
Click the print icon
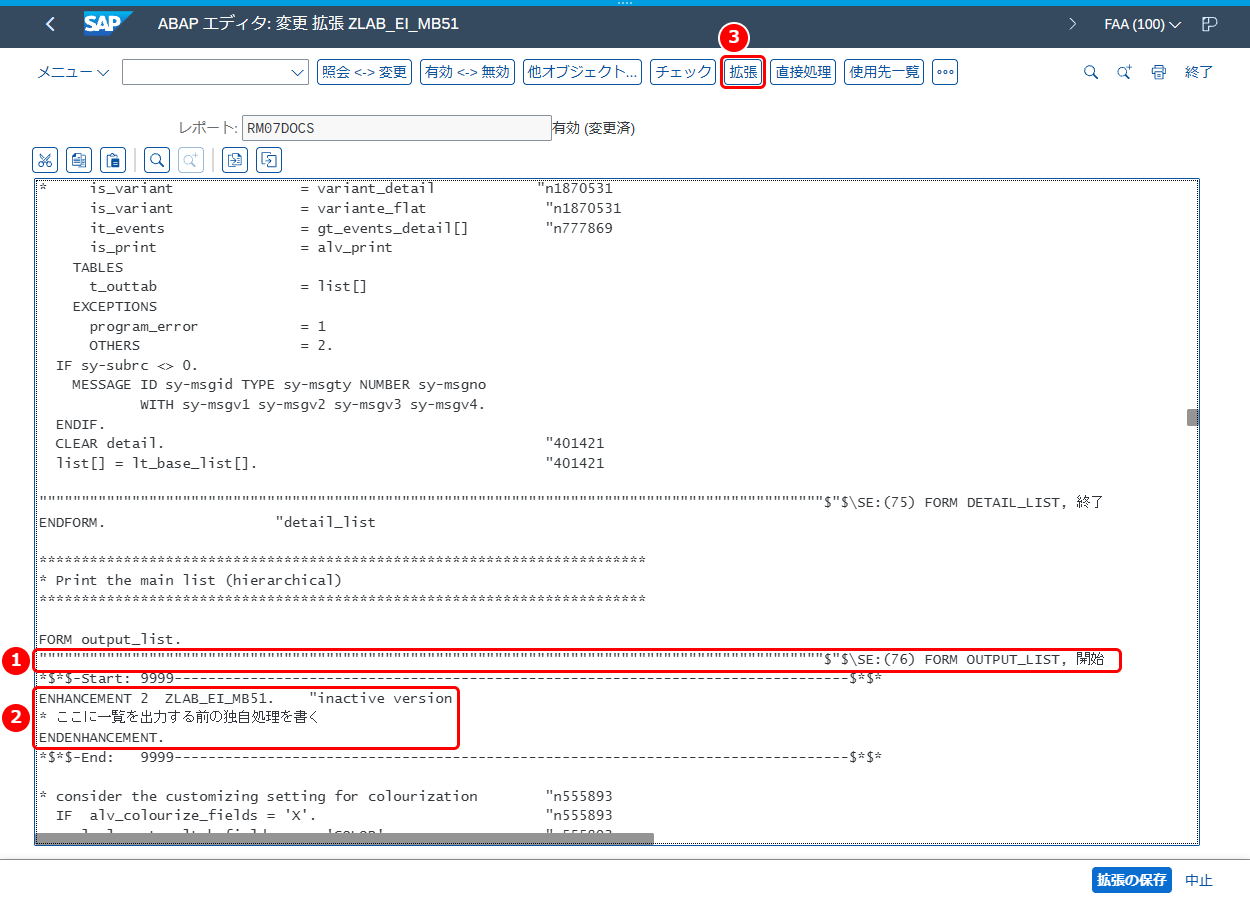tap(1159, 72)
